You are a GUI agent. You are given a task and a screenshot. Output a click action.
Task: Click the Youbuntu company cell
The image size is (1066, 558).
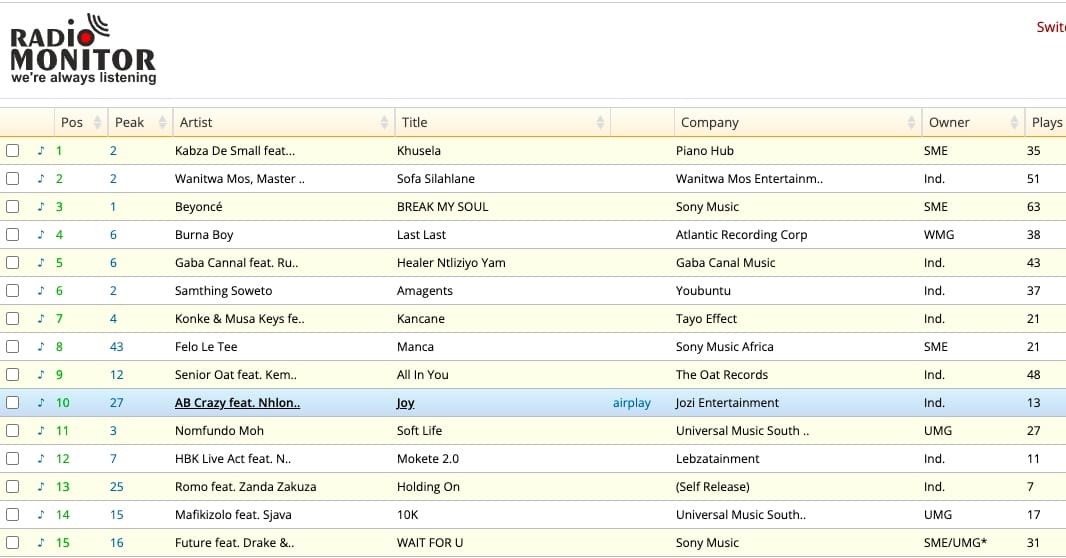[703, 291]
